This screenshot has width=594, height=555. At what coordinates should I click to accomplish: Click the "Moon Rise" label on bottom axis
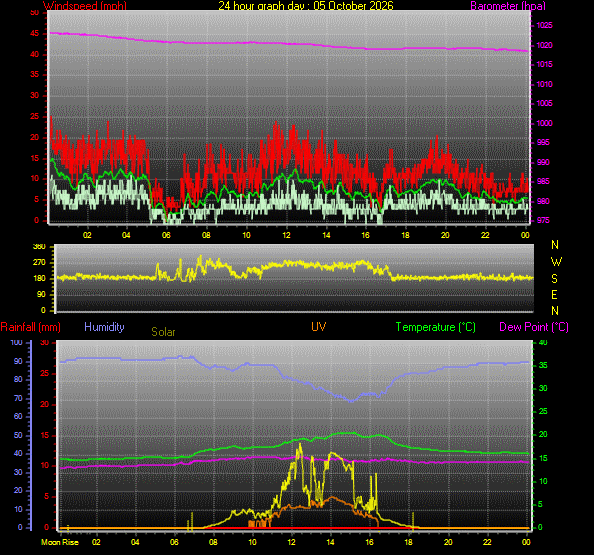(x=60, y=542)
